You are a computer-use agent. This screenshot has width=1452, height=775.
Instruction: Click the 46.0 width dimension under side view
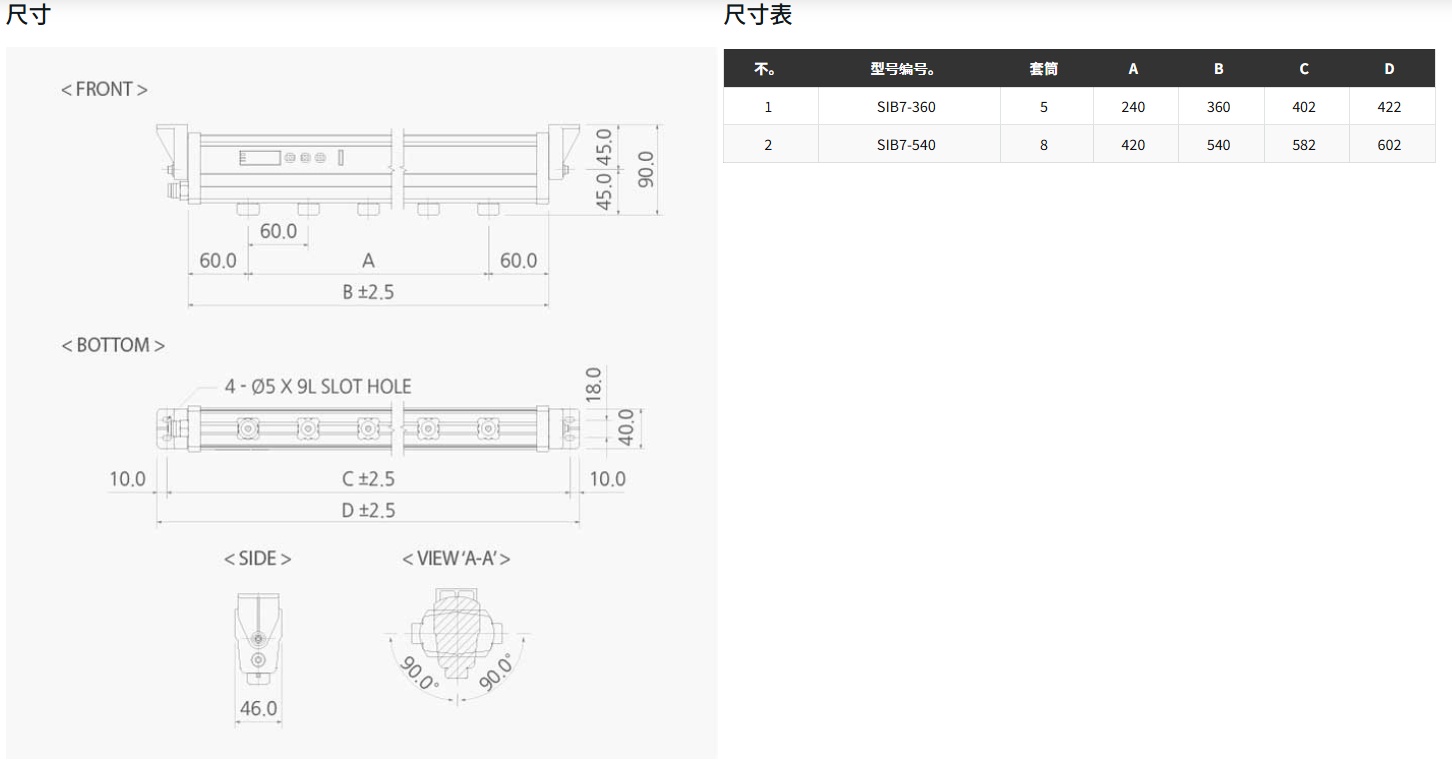(258, 709)
